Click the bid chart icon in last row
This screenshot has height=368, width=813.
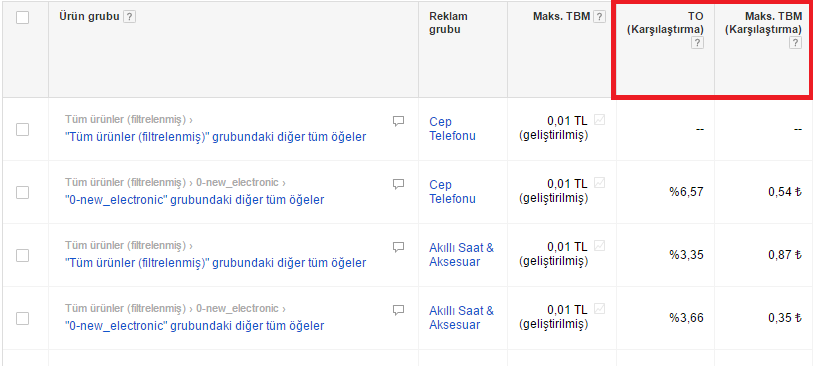[599, 309]
